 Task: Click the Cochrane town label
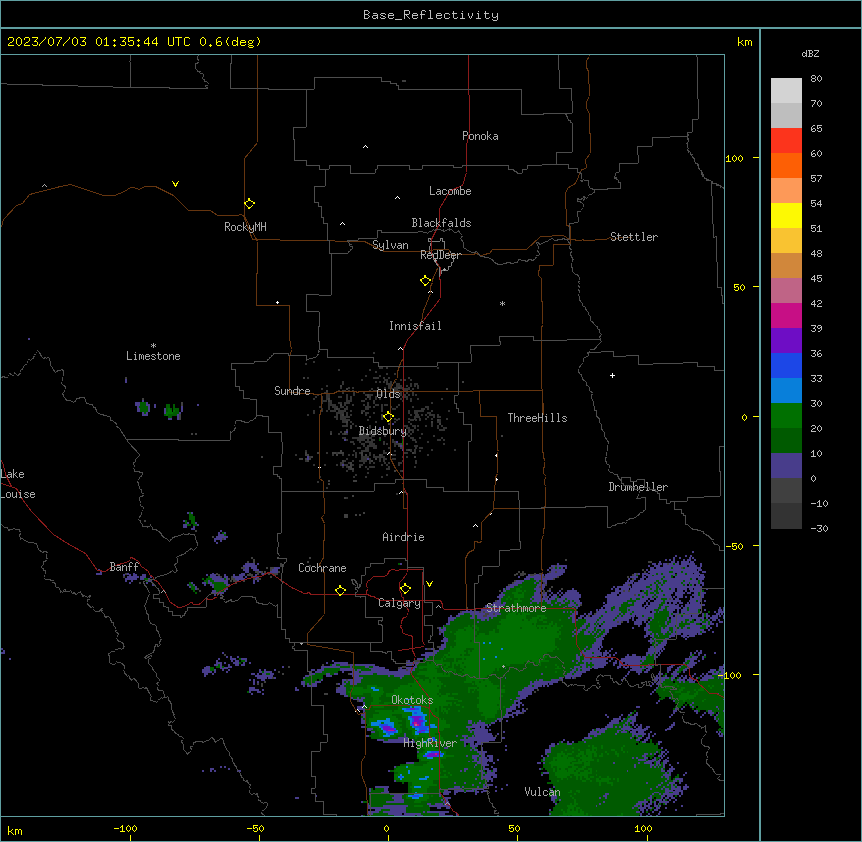coord(322,568)
